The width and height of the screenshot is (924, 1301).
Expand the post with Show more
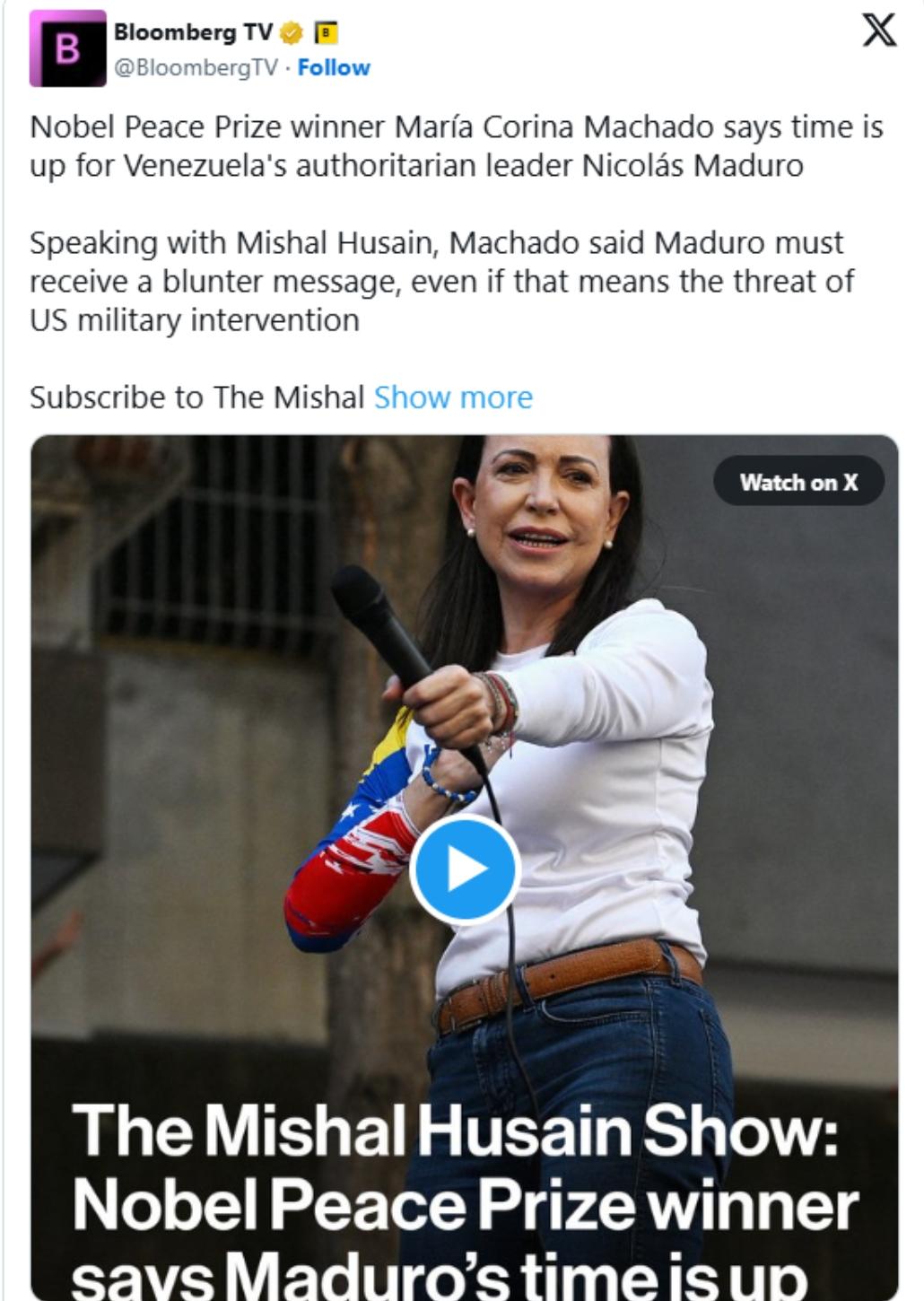(453, 397)
